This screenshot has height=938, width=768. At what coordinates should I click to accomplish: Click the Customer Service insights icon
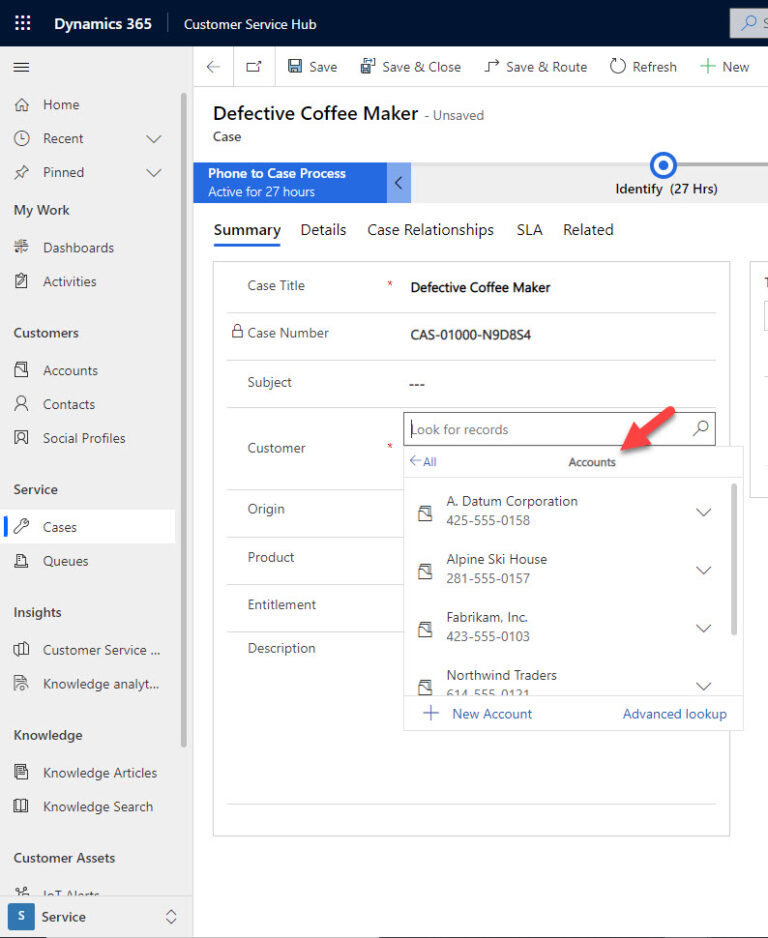click(22, 649)
